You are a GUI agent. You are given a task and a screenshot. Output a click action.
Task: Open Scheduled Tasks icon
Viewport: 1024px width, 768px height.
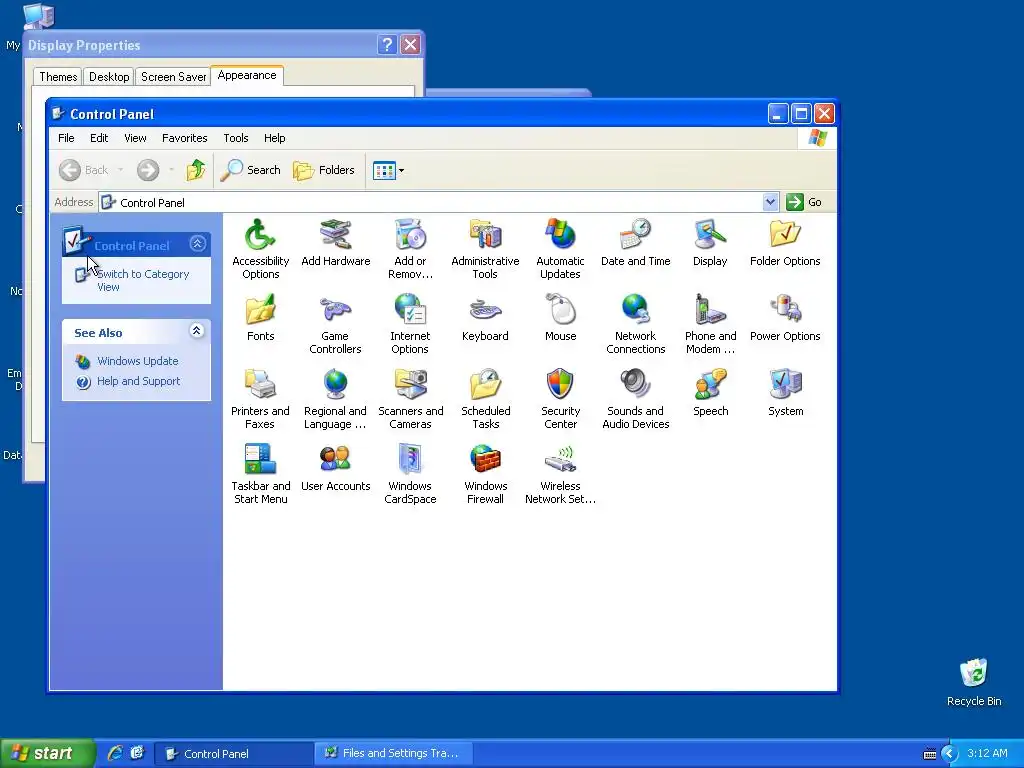[x=485, y=399]
